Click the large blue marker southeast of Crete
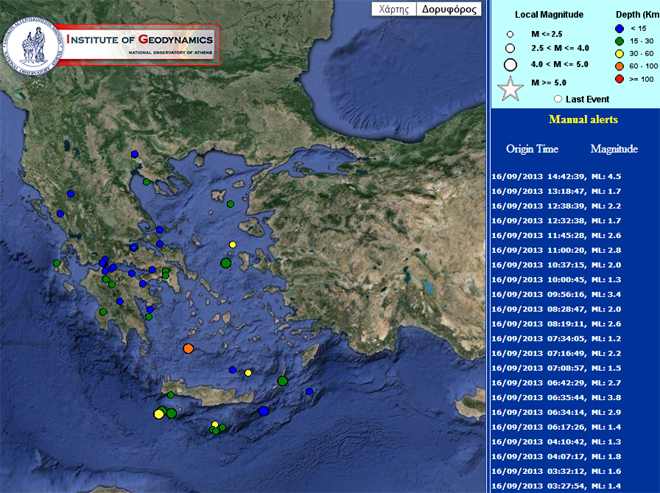 pos(264,411)
